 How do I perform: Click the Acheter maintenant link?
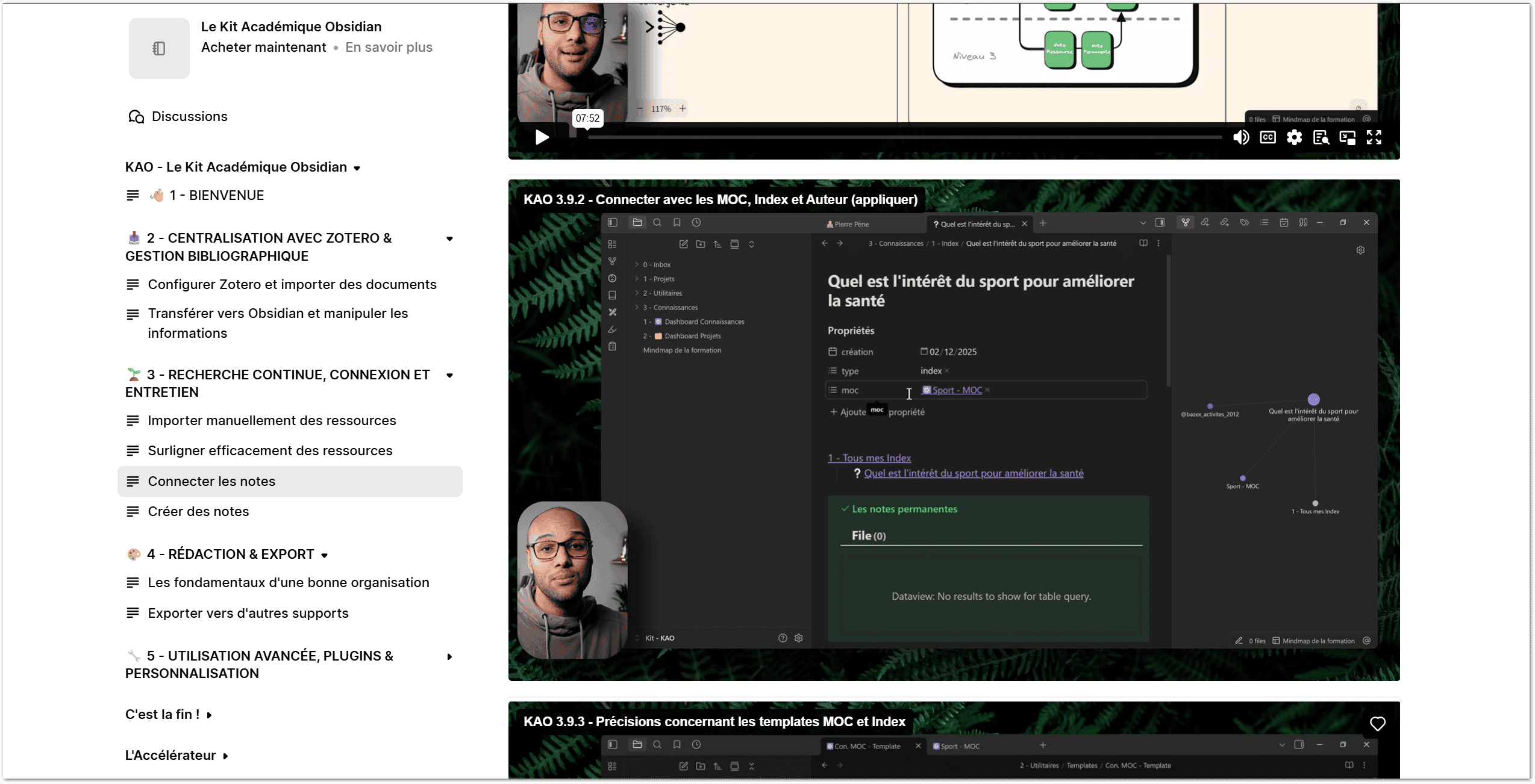coord(263,48)
